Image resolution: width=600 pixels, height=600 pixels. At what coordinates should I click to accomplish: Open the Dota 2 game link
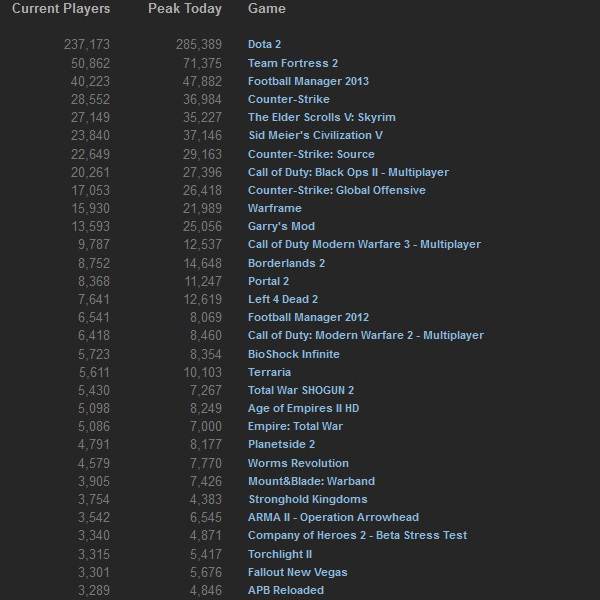264,44
